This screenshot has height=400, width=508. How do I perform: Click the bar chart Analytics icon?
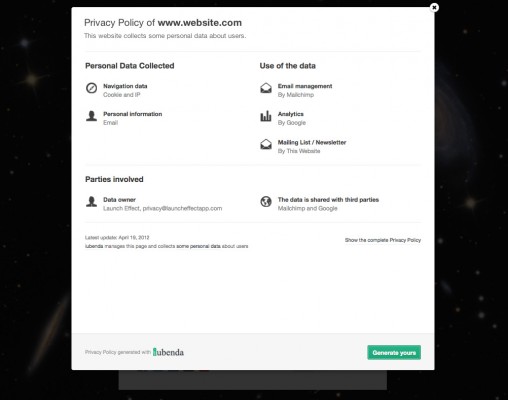pos(266,116)
